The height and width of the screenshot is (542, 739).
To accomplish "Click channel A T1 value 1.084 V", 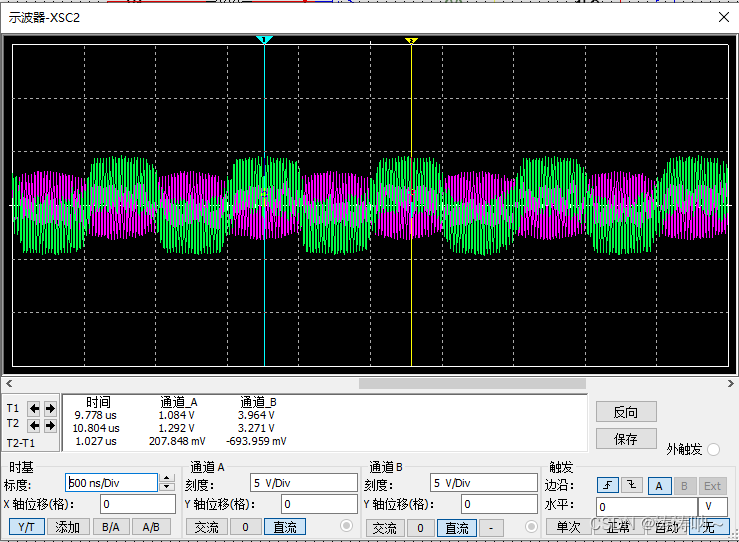I will tap(176, 415).
